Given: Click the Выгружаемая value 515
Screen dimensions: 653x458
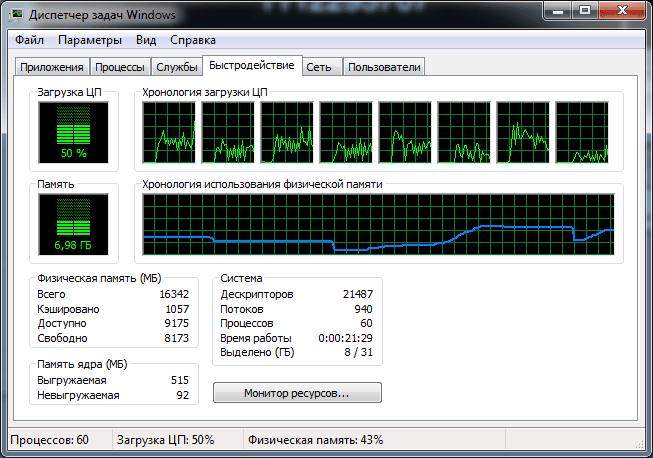Looking at the screenshot, I should [180, 380].
